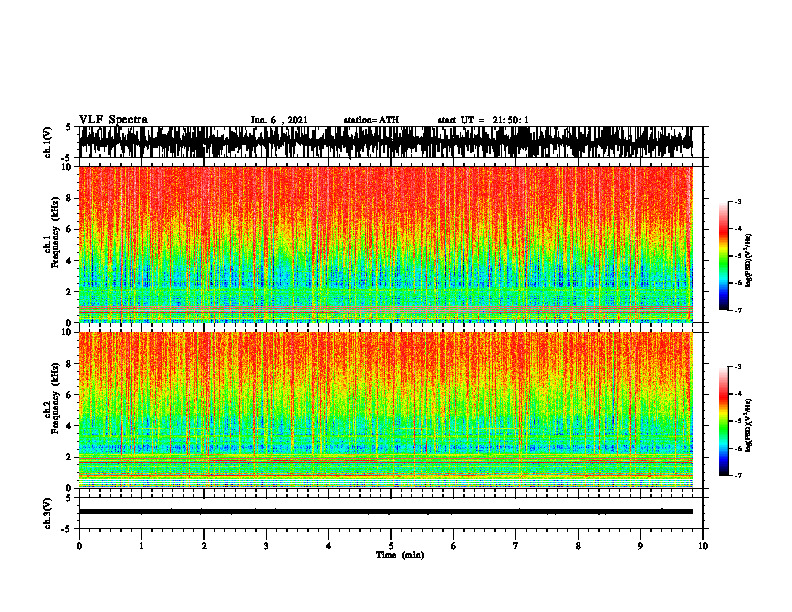Image resolution: width=792 pixels, height=612 pixels.
Task: Click time axis tick label "0"
Action: pos(79,546)
